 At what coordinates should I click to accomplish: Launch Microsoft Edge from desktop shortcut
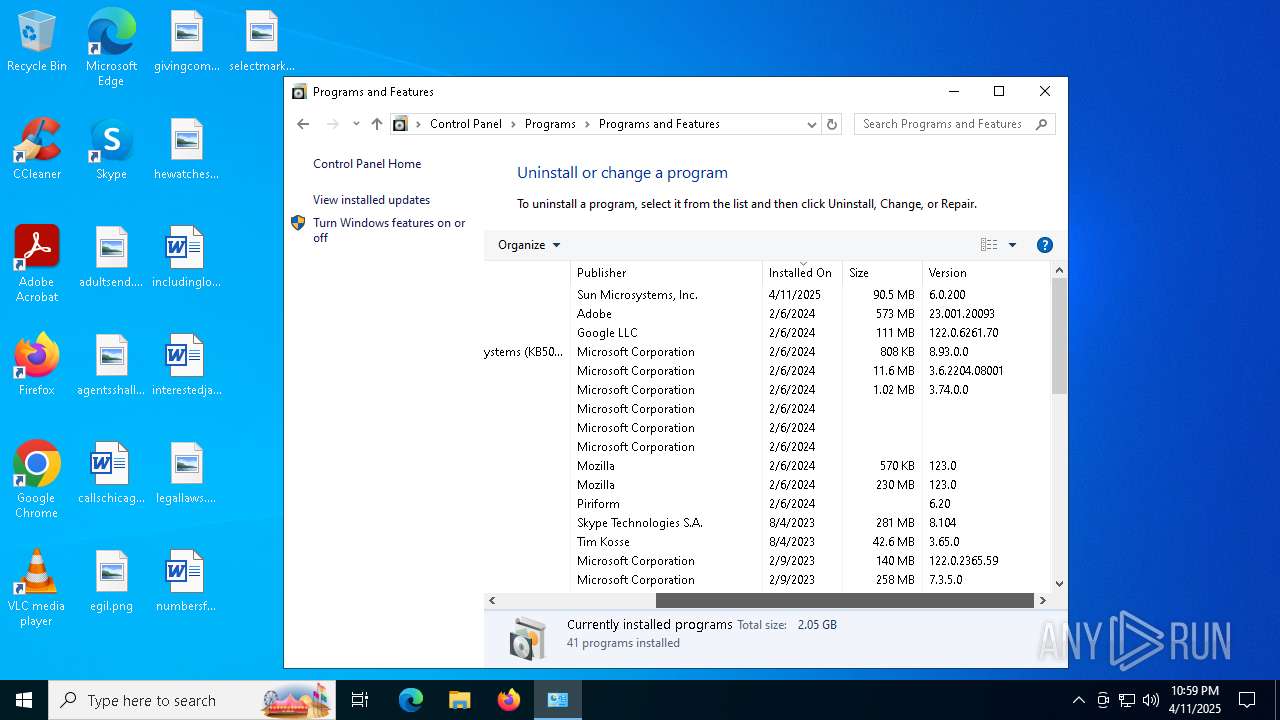pyautogui.click(x=111, y=47)
